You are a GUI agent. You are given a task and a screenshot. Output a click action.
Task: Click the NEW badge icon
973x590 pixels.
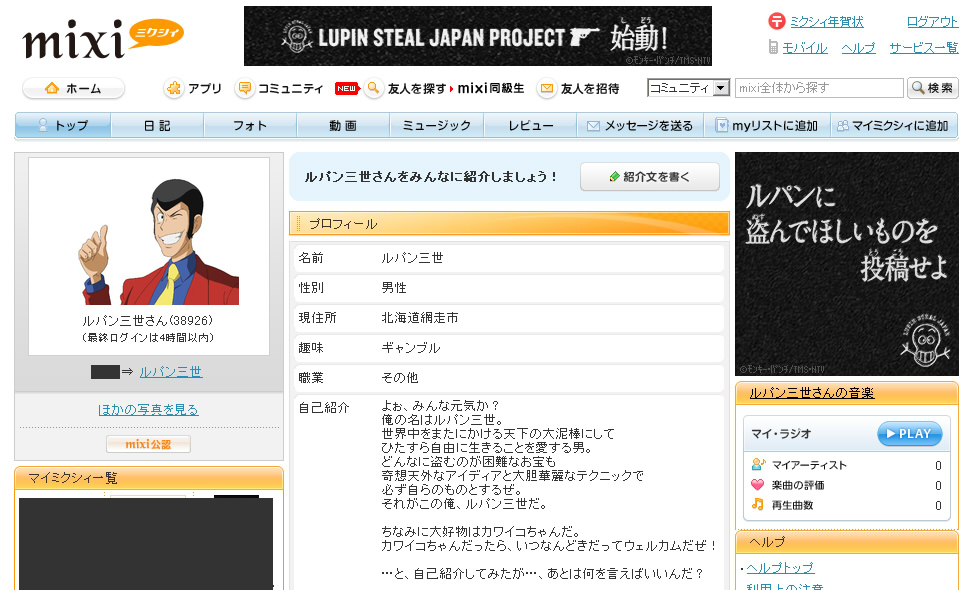pos(347,89)
